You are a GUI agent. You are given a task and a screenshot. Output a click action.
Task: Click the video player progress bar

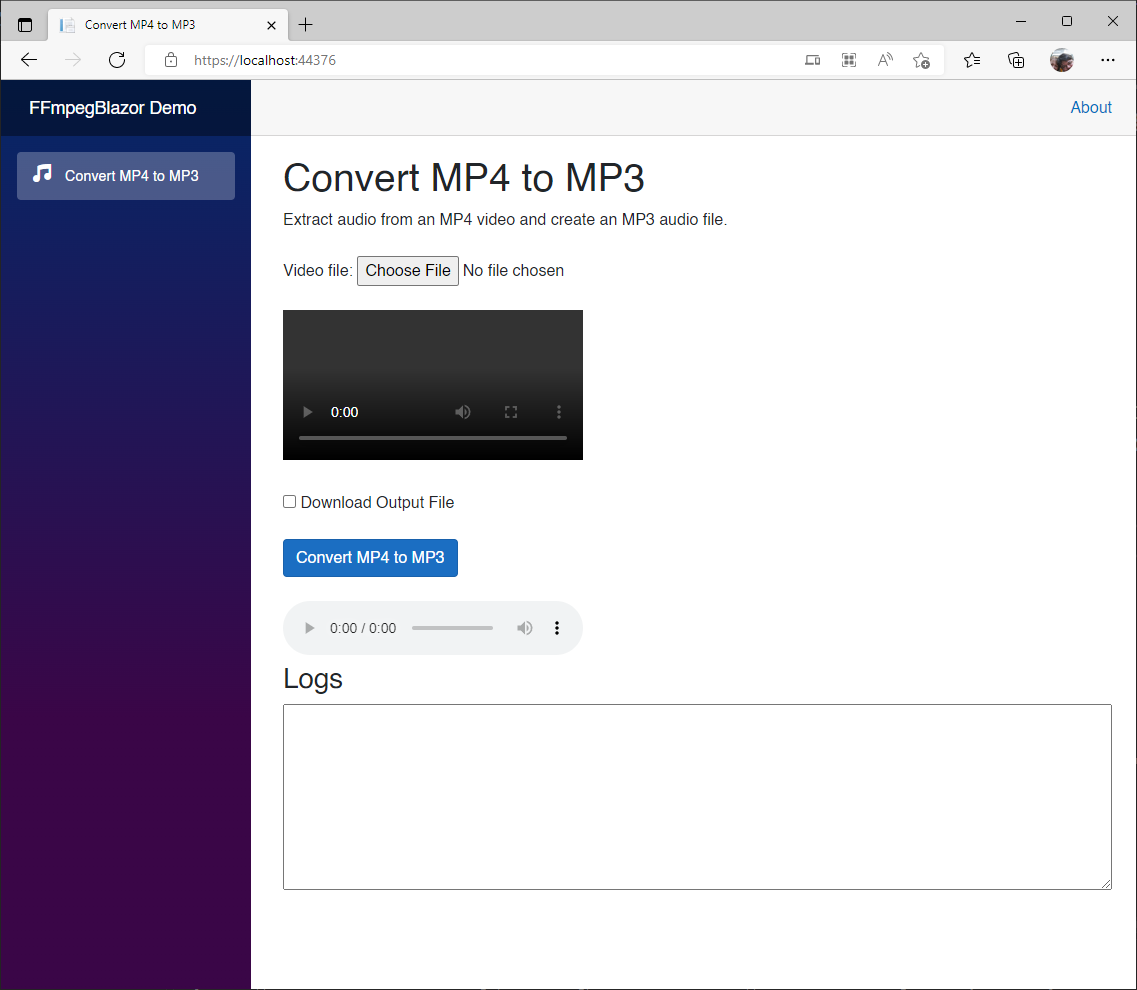click(433, 438)
